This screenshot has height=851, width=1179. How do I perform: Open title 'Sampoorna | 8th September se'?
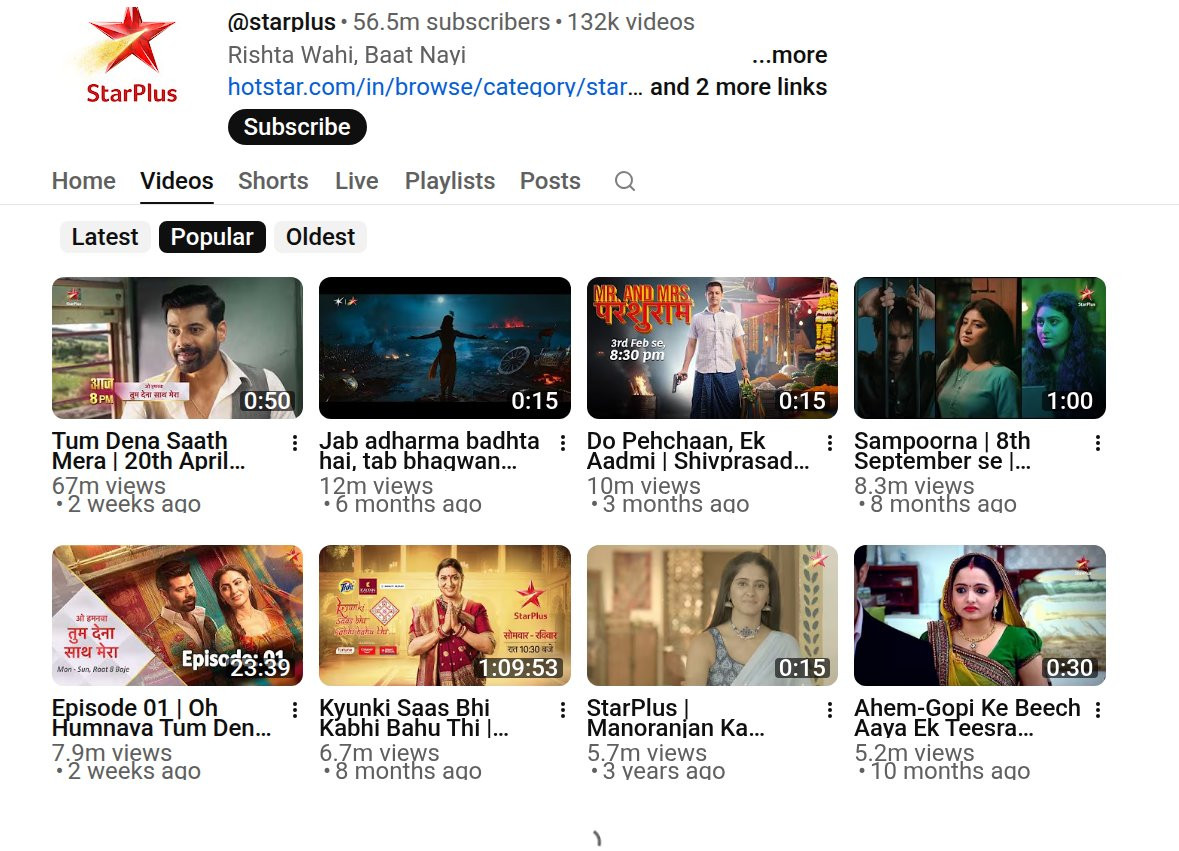coord(942,450)
